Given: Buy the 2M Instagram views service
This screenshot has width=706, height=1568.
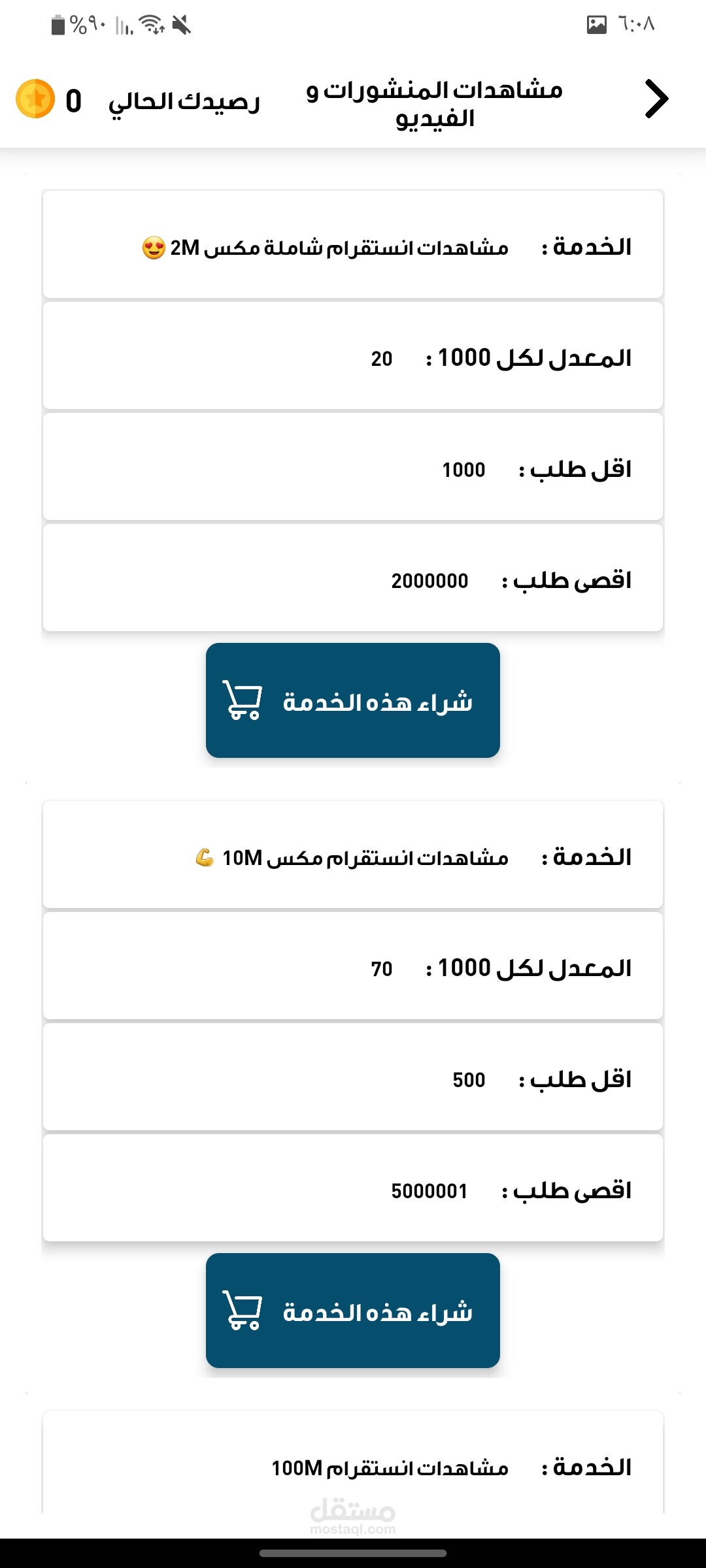Looking at the screenshot, I should coord(353,700).
